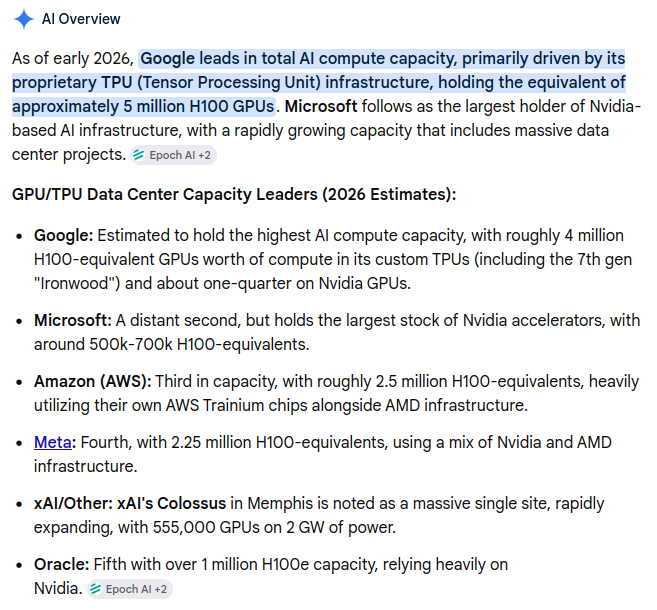The image size is (657, 610).
Task: Click the bold 'Google:' bullet label
Action: tap(64, 235)
